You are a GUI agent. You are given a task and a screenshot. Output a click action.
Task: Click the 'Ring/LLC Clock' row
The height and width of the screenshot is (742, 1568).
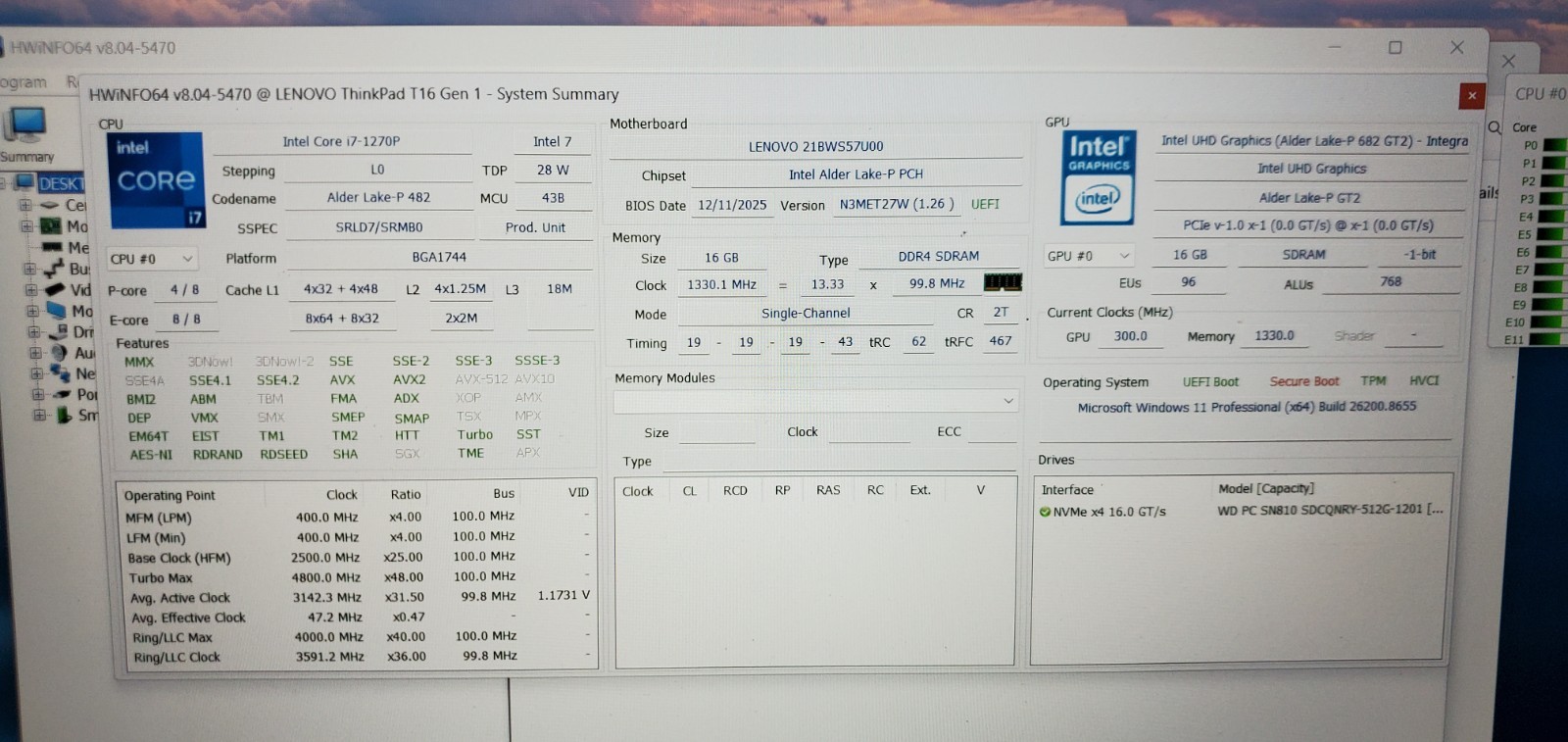358,657
